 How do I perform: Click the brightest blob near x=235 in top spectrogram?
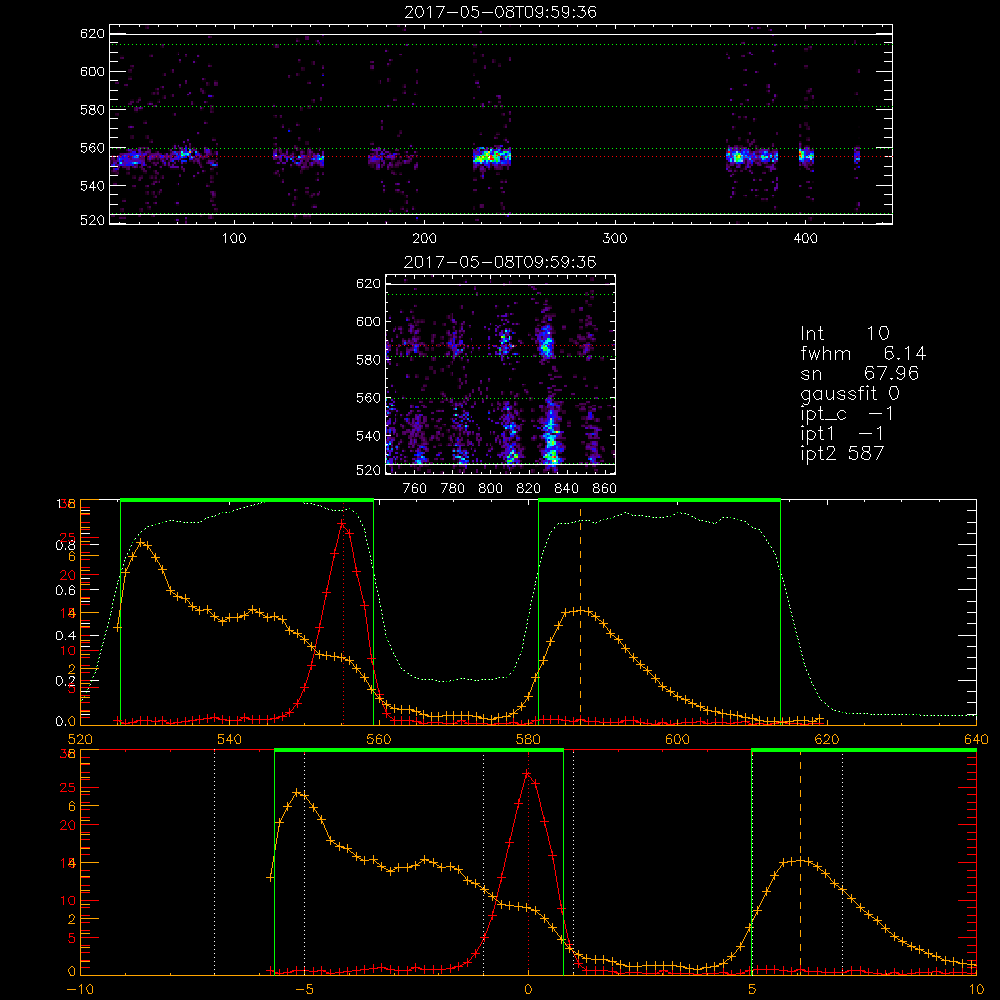492,156
